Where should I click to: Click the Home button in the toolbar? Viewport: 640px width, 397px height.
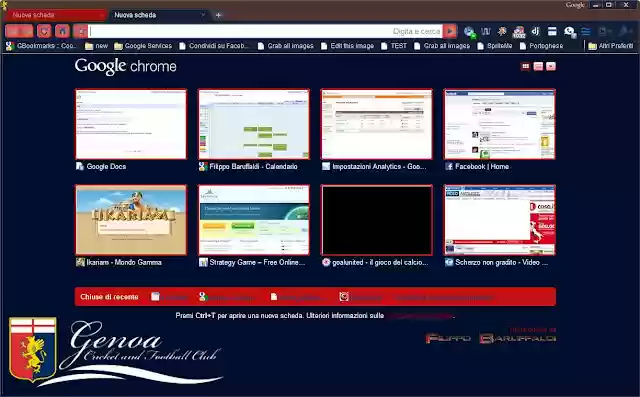62,31
